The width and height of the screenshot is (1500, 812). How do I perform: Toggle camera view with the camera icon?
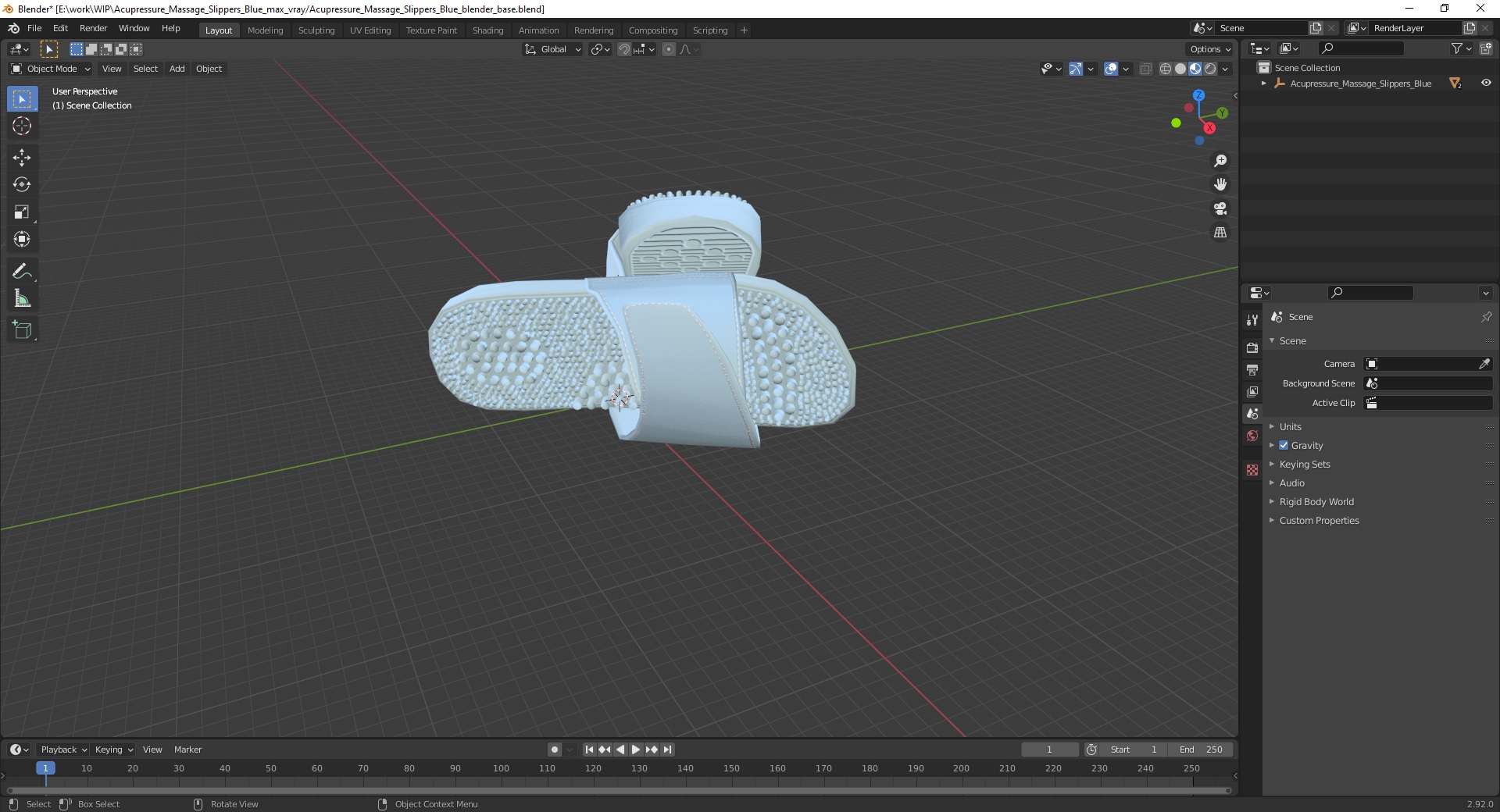1220,208
